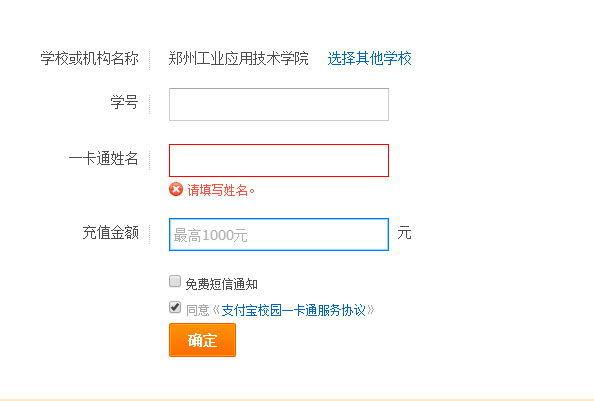The width and height of the screenshot is (594, 401).
Task: Focus the 学号 input field
Action: (x=279, y=105)
